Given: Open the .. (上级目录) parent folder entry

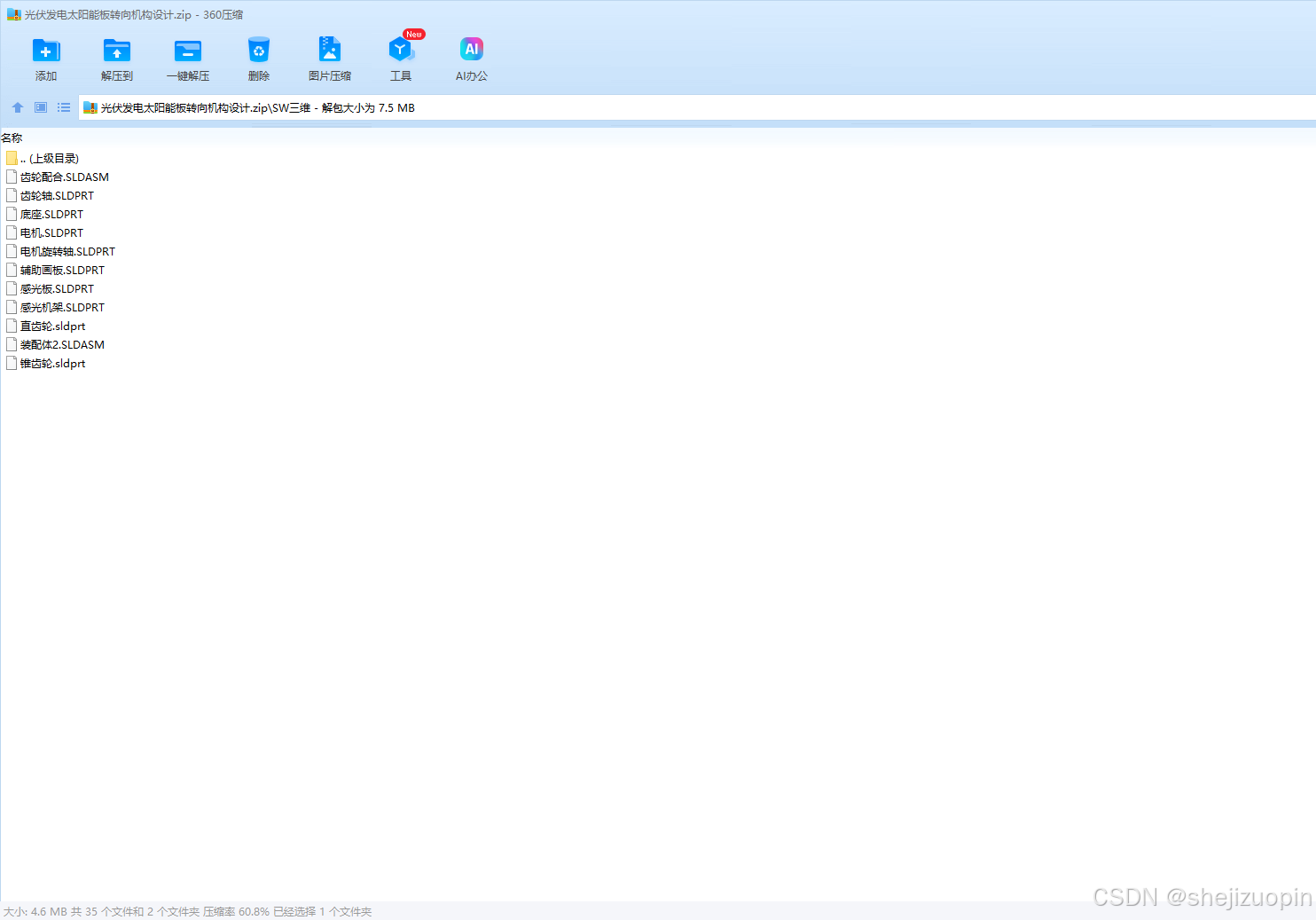Looking at the screenshot, I should click(x=50, y=159).
